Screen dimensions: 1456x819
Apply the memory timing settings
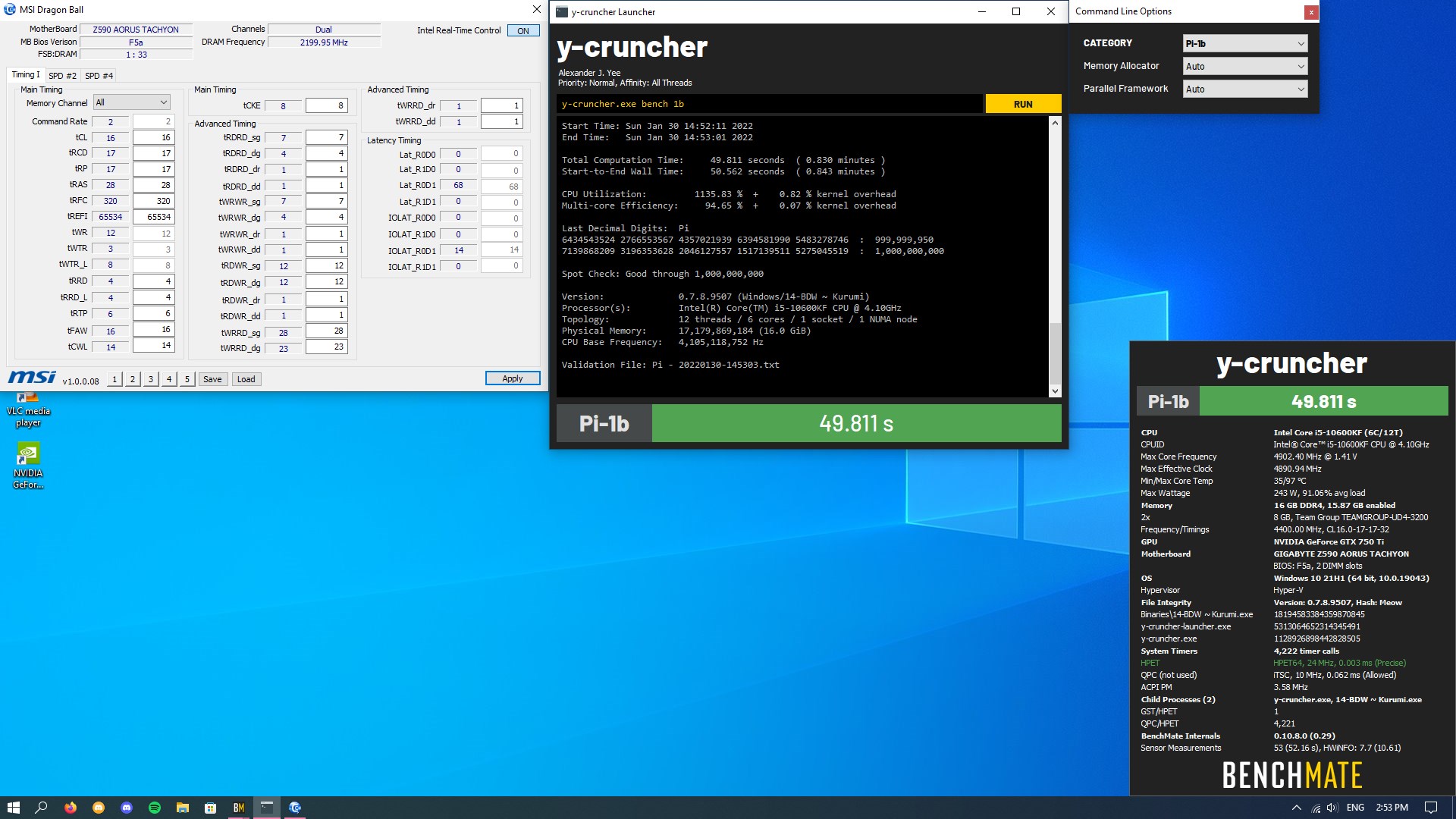[513, 378]
